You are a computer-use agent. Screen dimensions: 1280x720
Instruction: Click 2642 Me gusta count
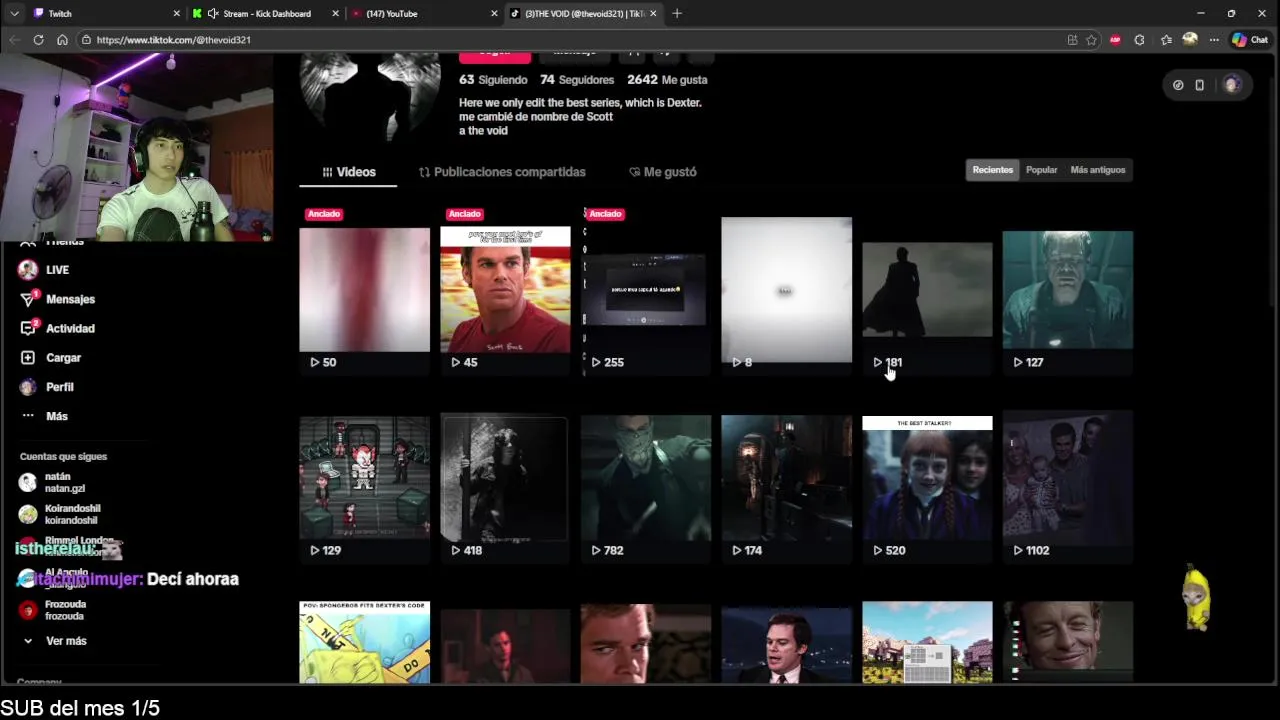tap(667, 79)
